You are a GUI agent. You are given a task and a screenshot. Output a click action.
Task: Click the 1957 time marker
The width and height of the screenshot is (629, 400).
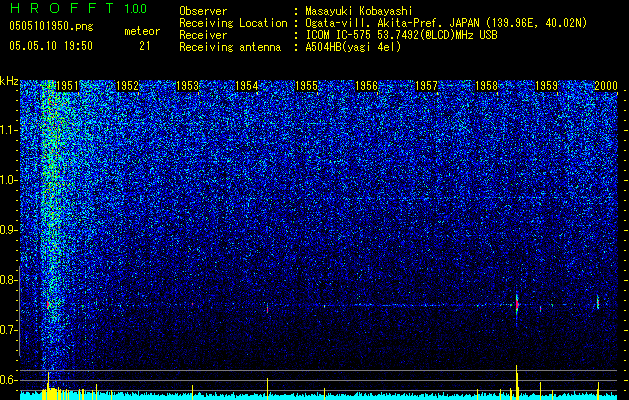click(x=426, y=86)
